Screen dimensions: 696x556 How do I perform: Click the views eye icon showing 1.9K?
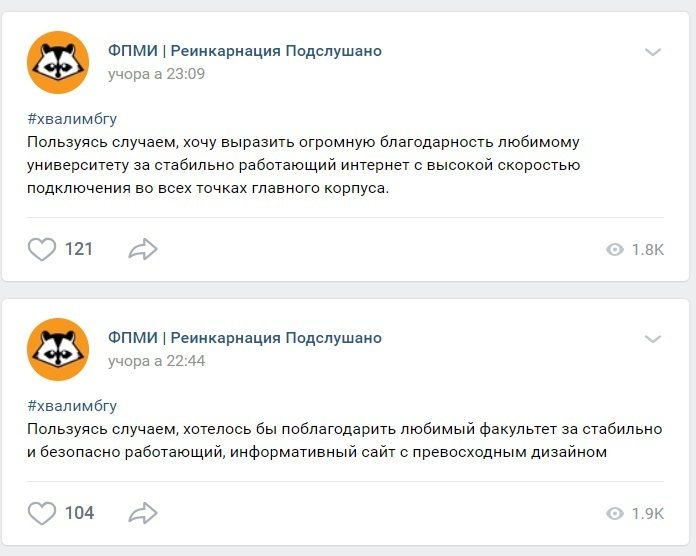[x=615, y=514]
